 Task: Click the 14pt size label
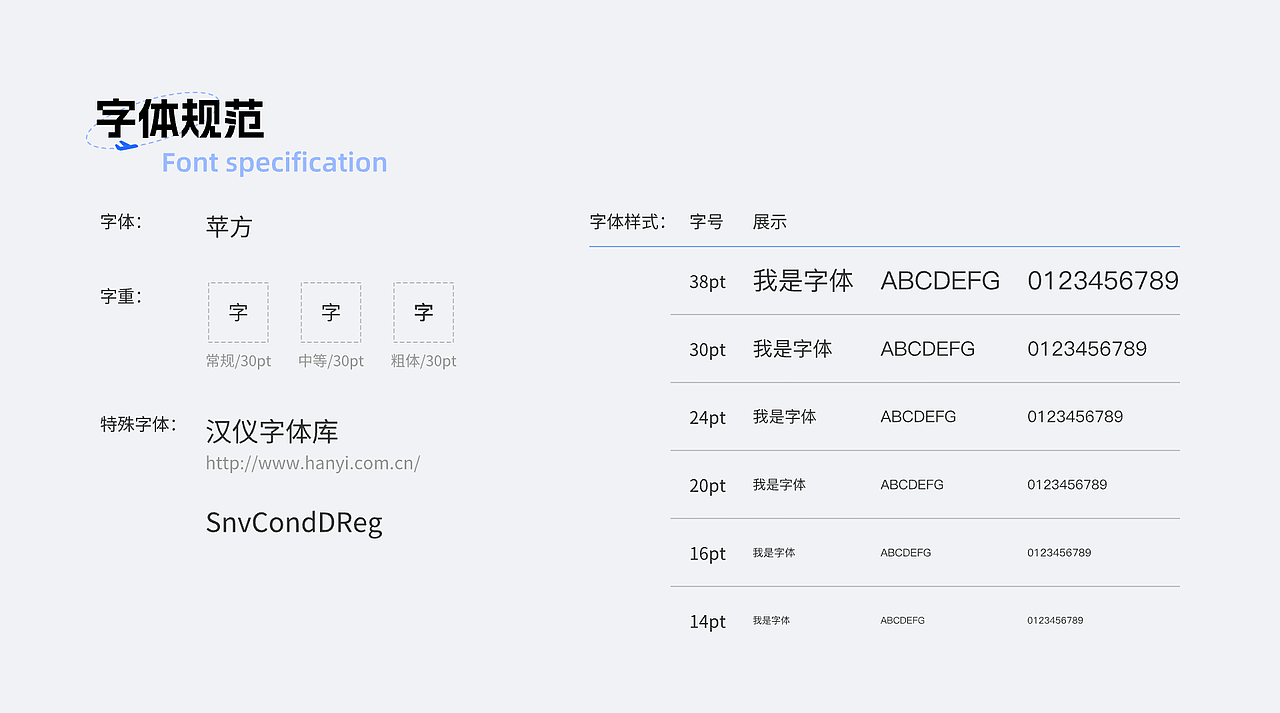pos(707,622)
